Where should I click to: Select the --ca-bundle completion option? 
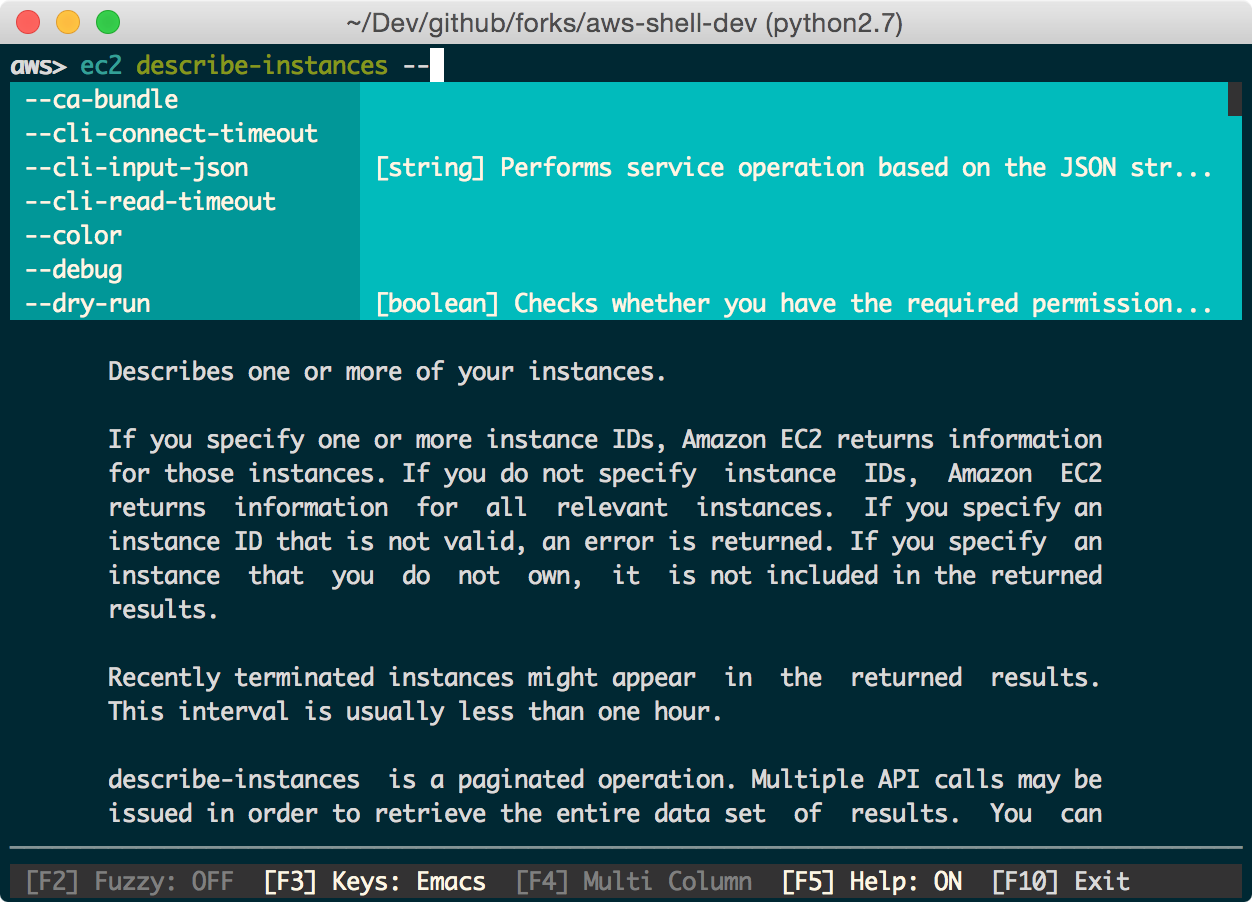[x=184, y=99]
